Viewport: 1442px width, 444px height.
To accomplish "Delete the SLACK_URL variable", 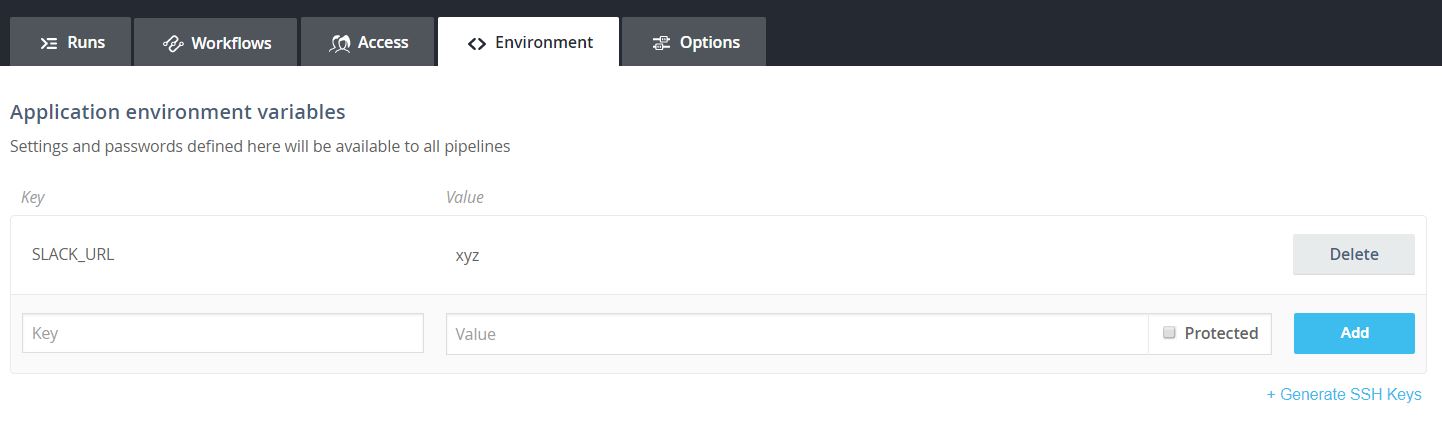I will pos(1353,254).
